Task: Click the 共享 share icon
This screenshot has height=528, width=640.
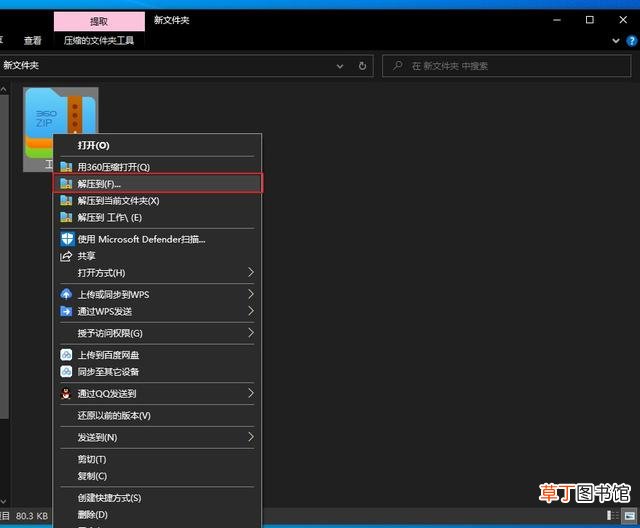Action: [66, 256]
